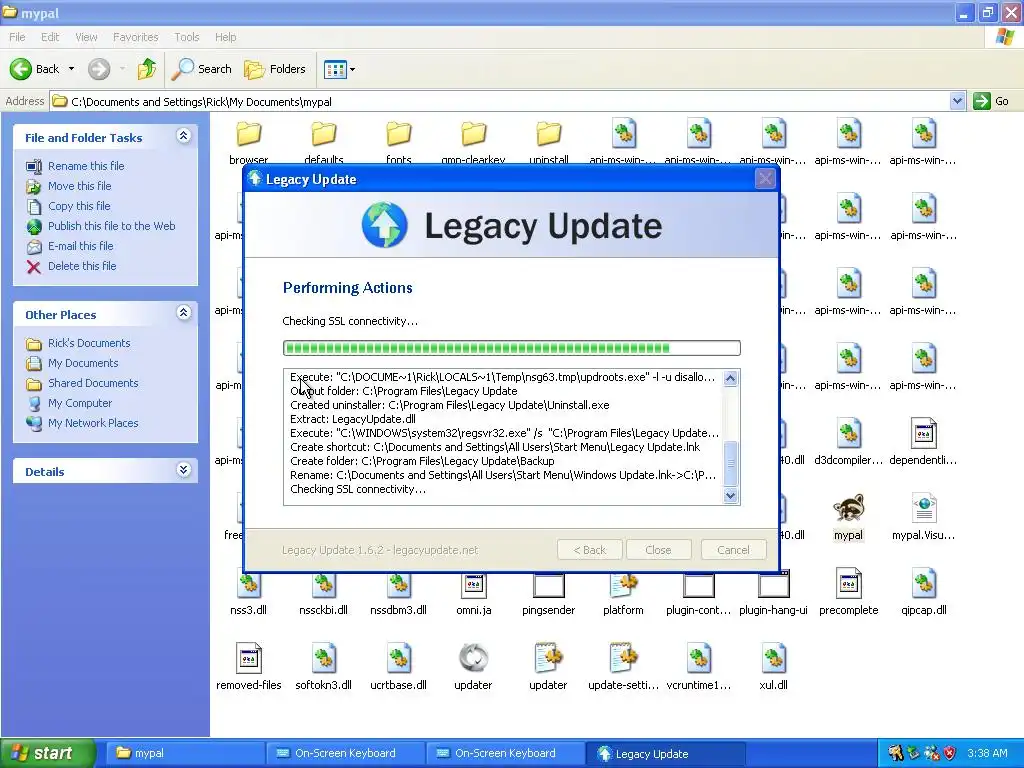Open the Tools menu

pyautogui.click(x=187, y=37)
